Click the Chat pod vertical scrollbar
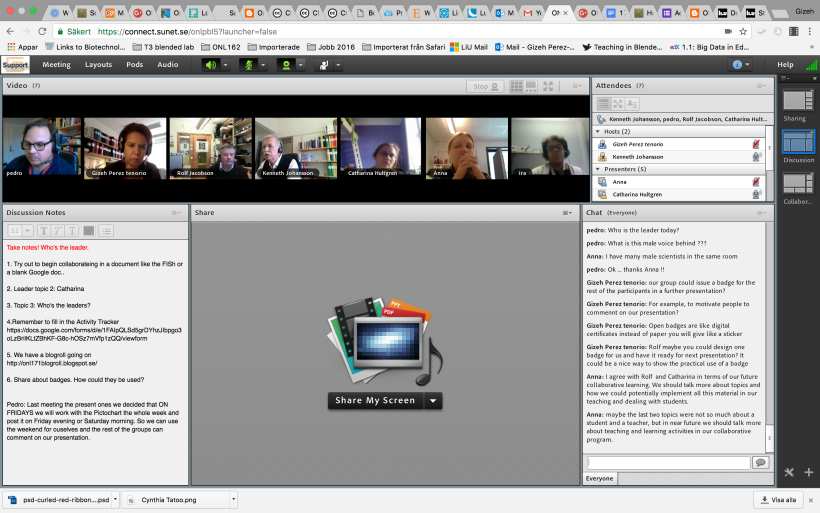Viewport: 820px width, 513px height. (769, 337)
